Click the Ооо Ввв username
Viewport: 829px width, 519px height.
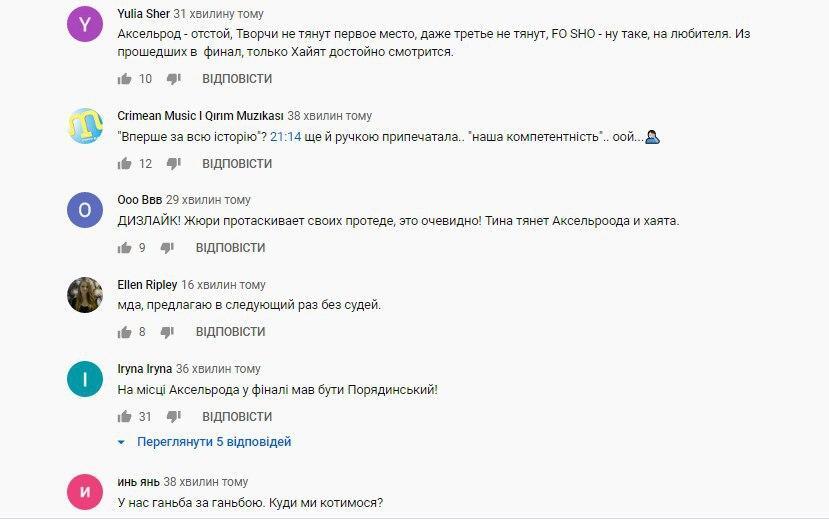pos(139,200)
